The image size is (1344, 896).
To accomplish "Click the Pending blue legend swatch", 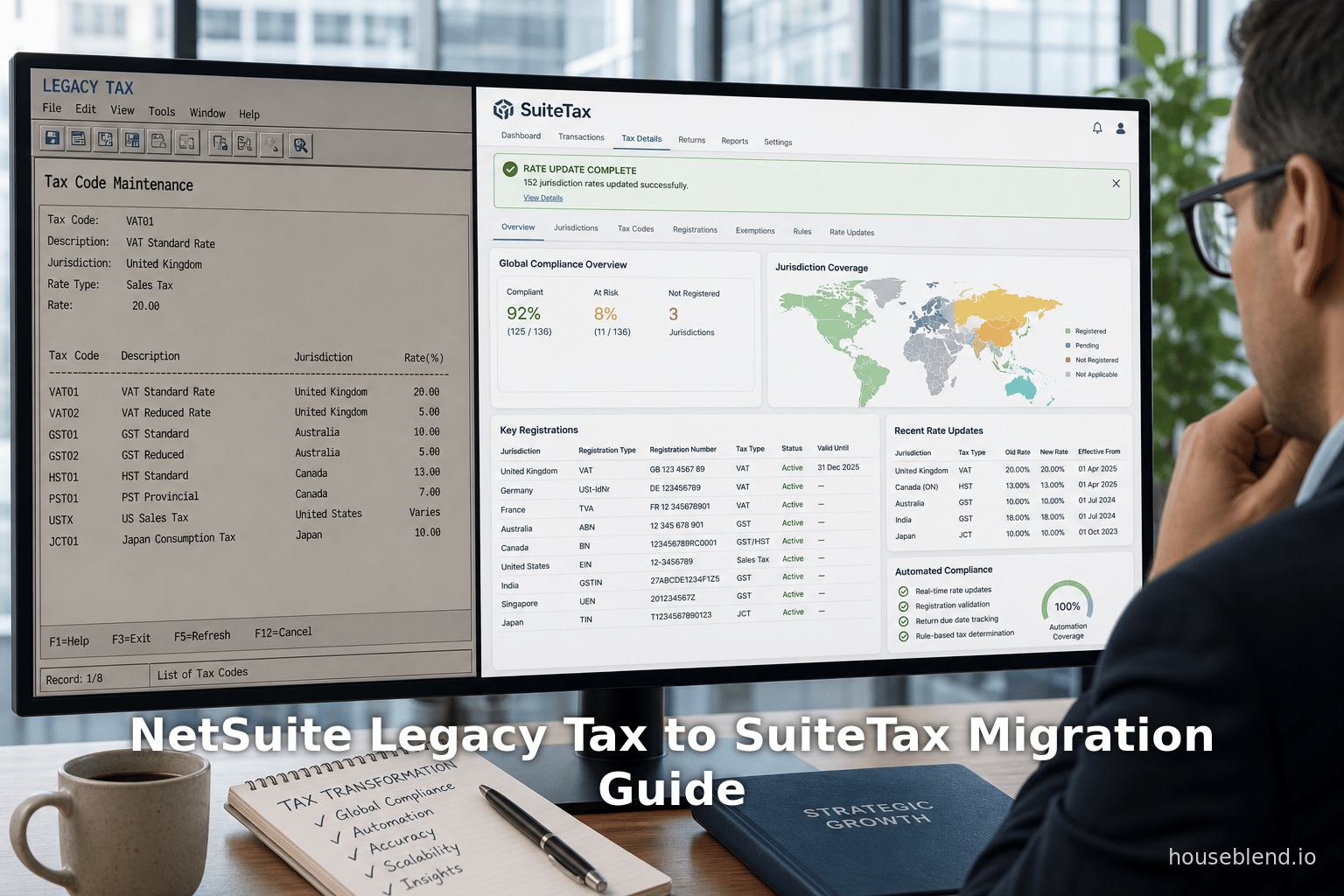I will click(x=1067, y=346).
